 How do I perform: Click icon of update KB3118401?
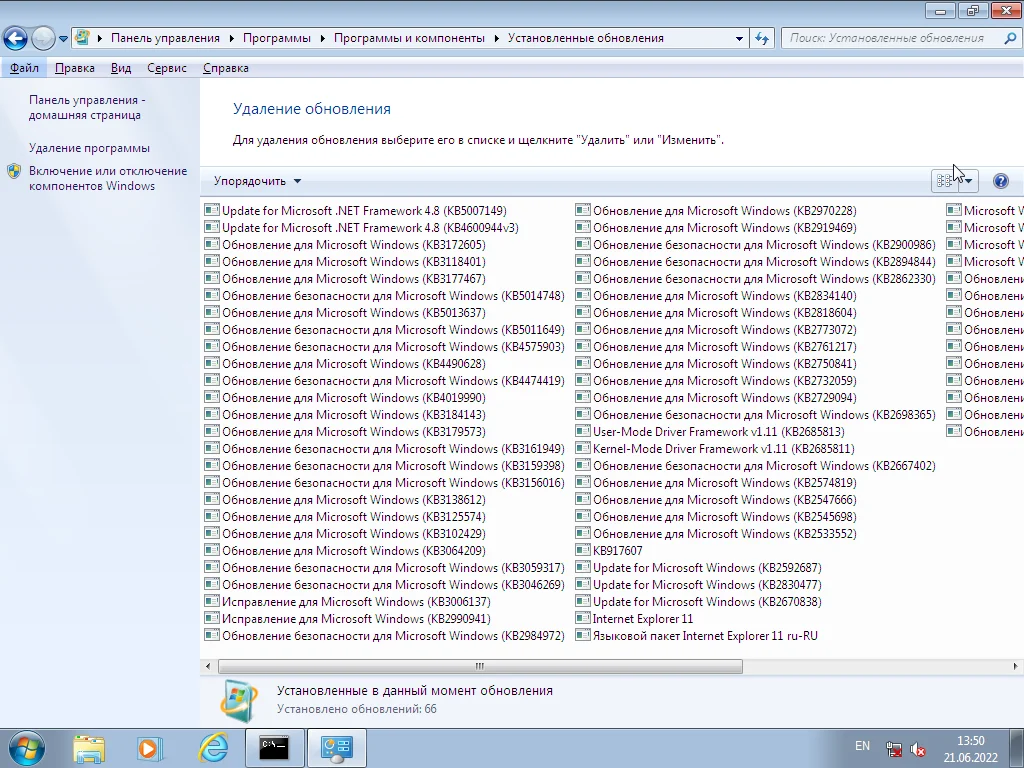[x=211, y=261]
